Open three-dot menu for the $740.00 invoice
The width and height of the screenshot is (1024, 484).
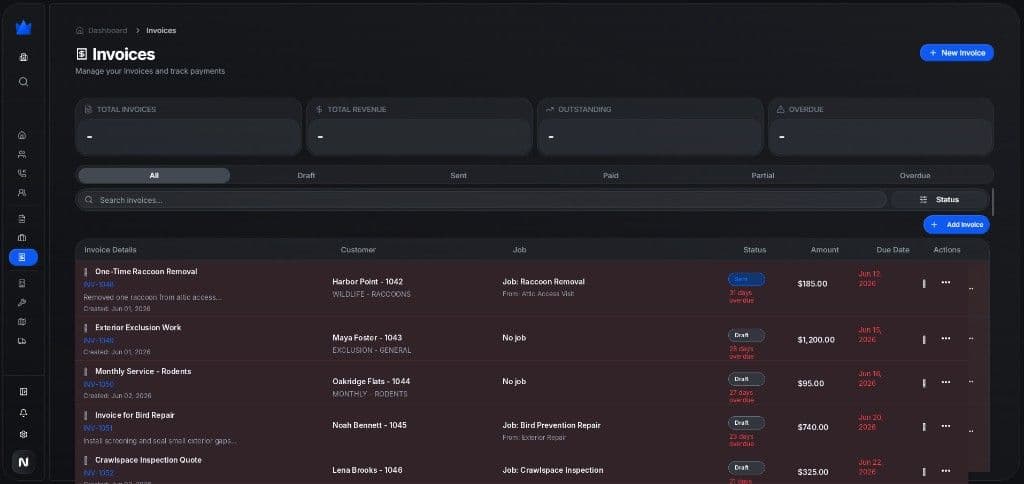click(946, 426)
